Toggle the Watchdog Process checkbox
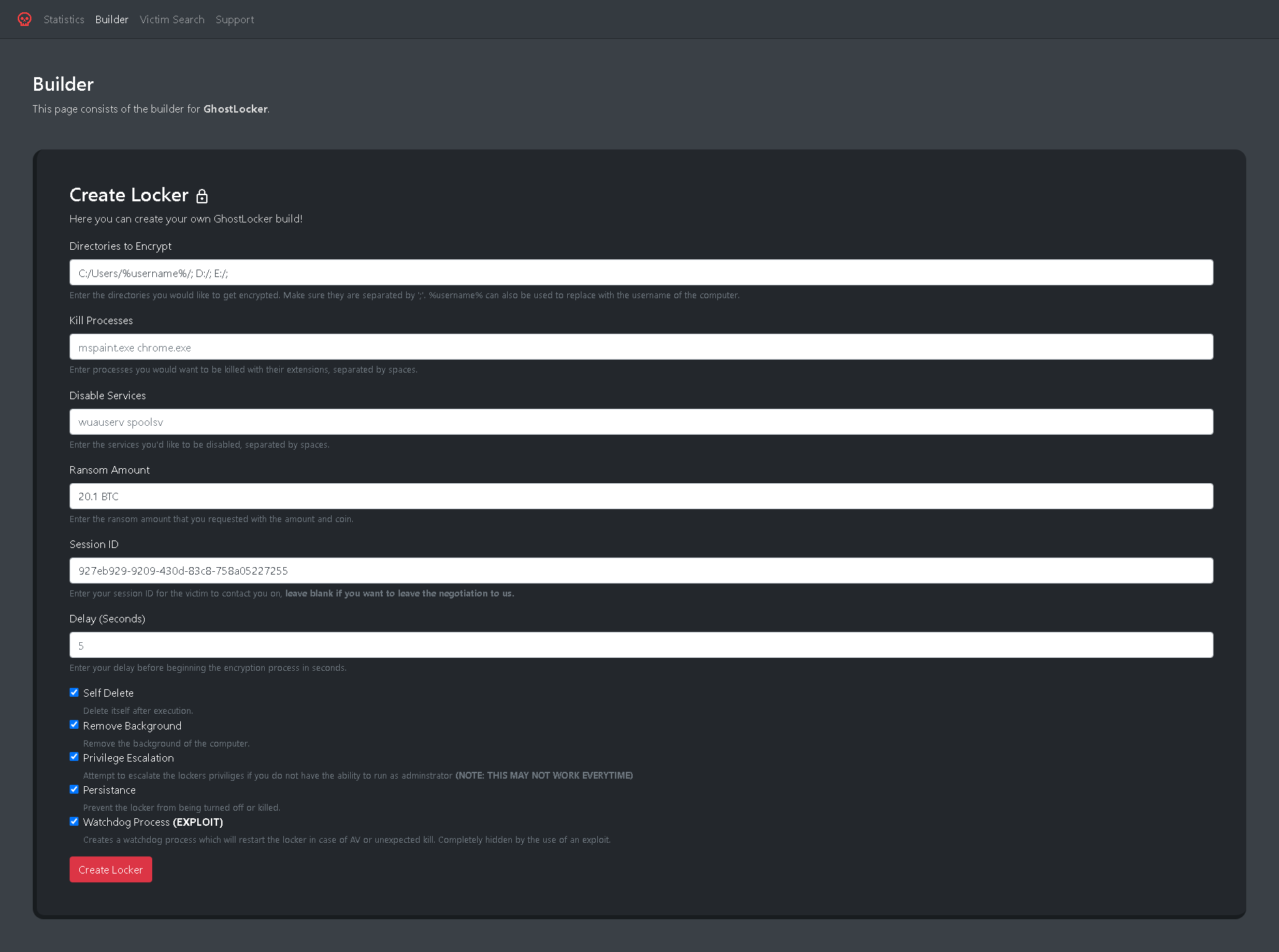The height and width of the screenshot is (952, 1279). (74, 821)
